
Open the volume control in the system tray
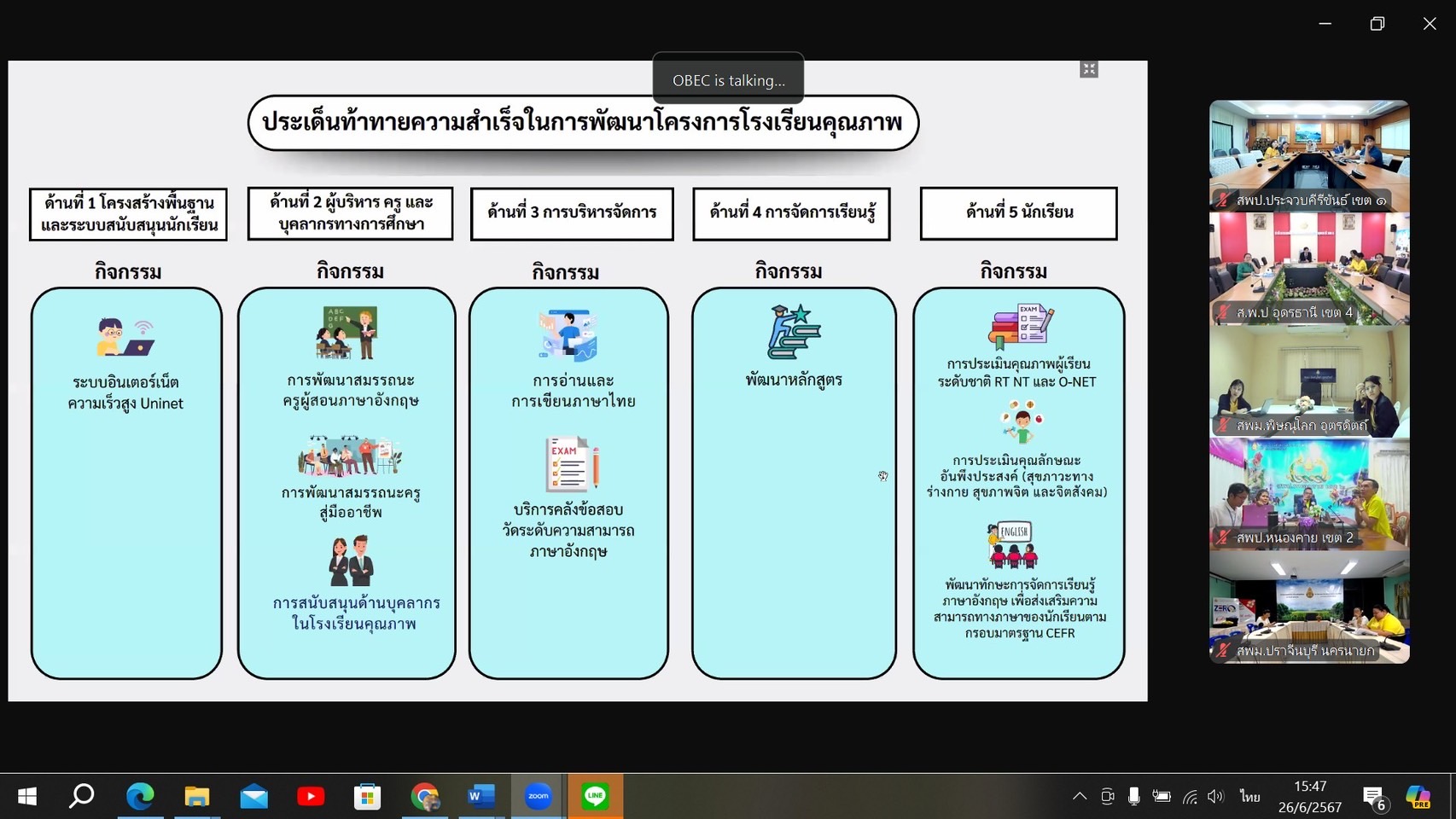[x=1216, y=796]
